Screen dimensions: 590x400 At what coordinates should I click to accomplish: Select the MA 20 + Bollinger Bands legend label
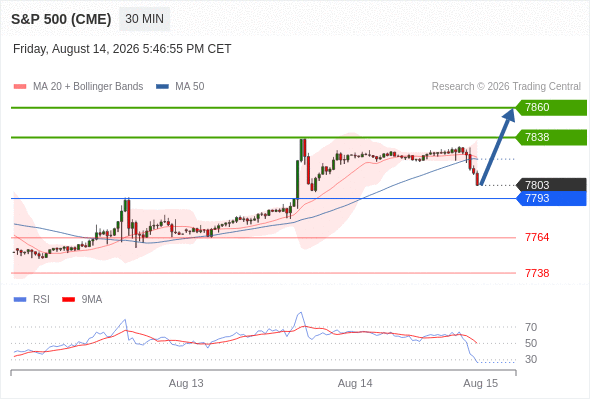(x=88, y=87)
